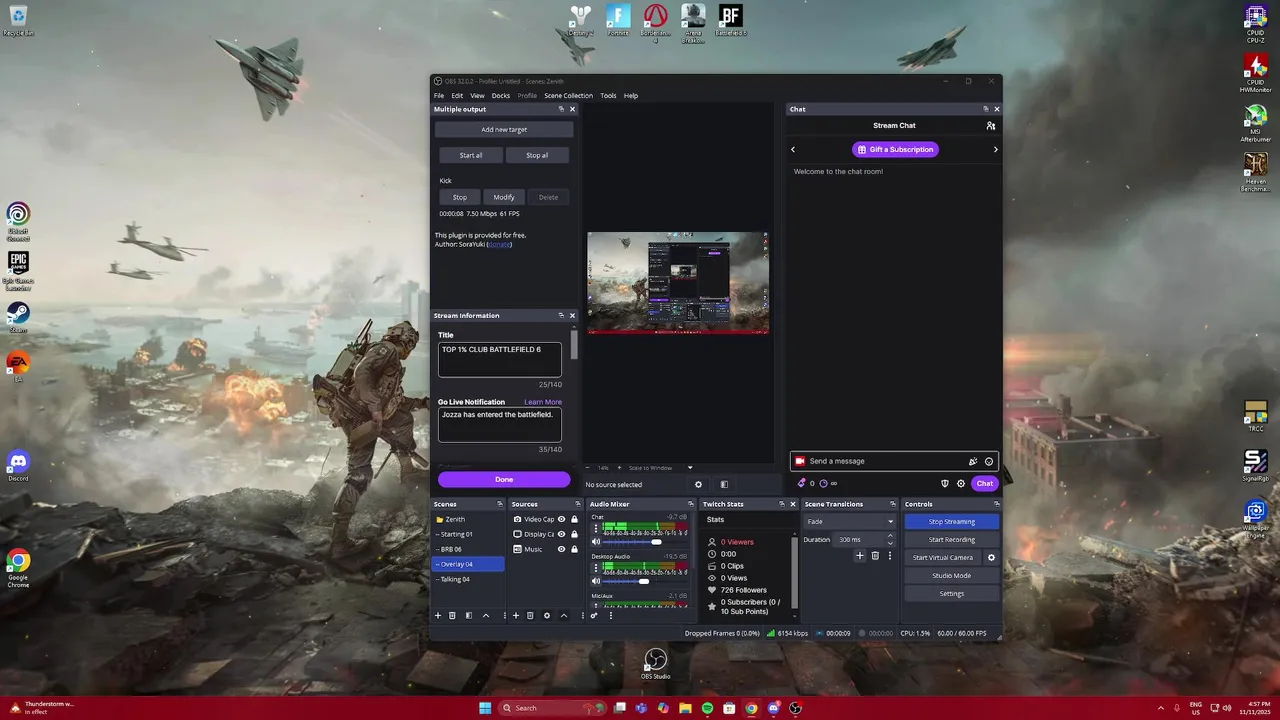Remove transition with Scene Transitions trash icon

(x=875, y=556)
